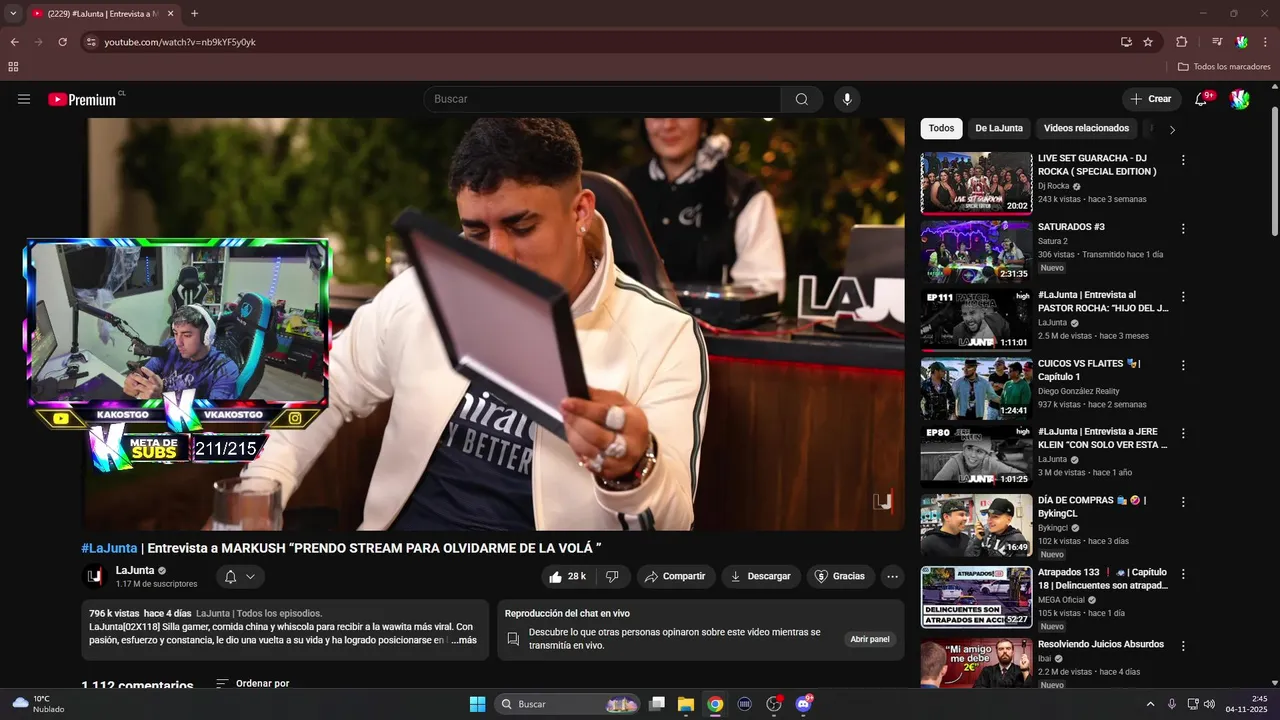This screenshot has width=1280, height=720.
Task: Reload the page in Chrome
Action: click(62, 42)
